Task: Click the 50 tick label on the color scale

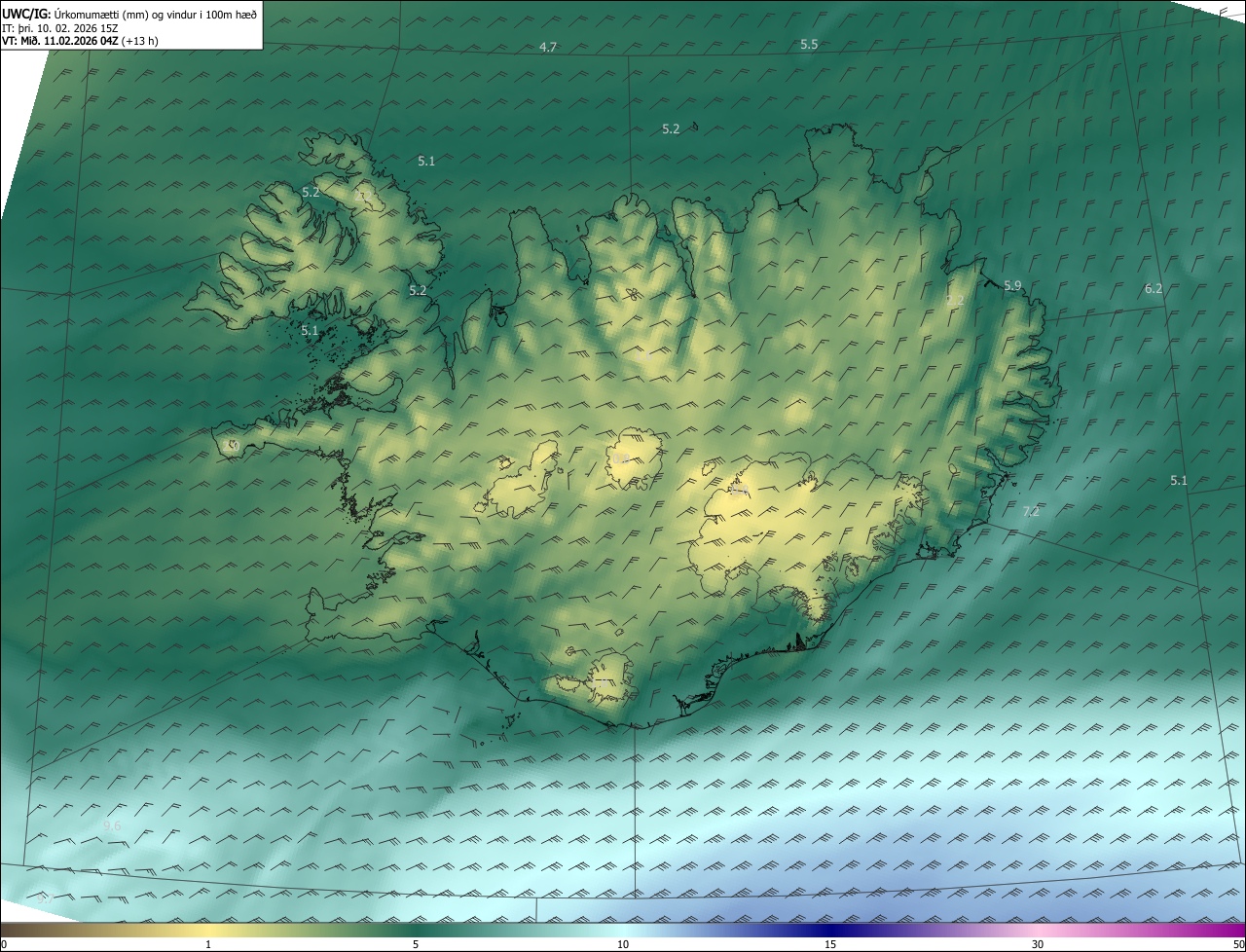Action: [1238, 944]
